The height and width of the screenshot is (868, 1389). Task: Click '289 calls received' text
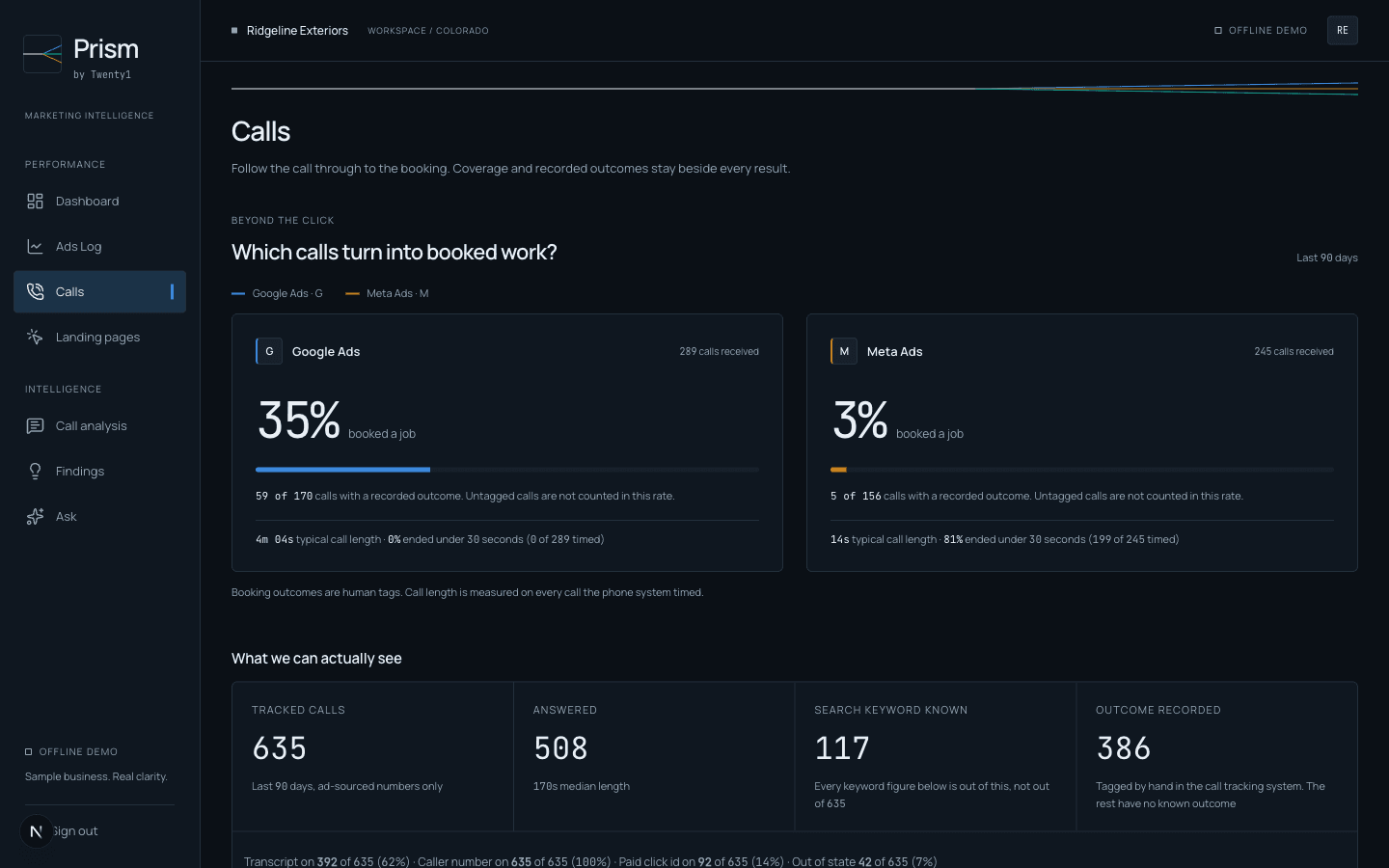point(719,351)
